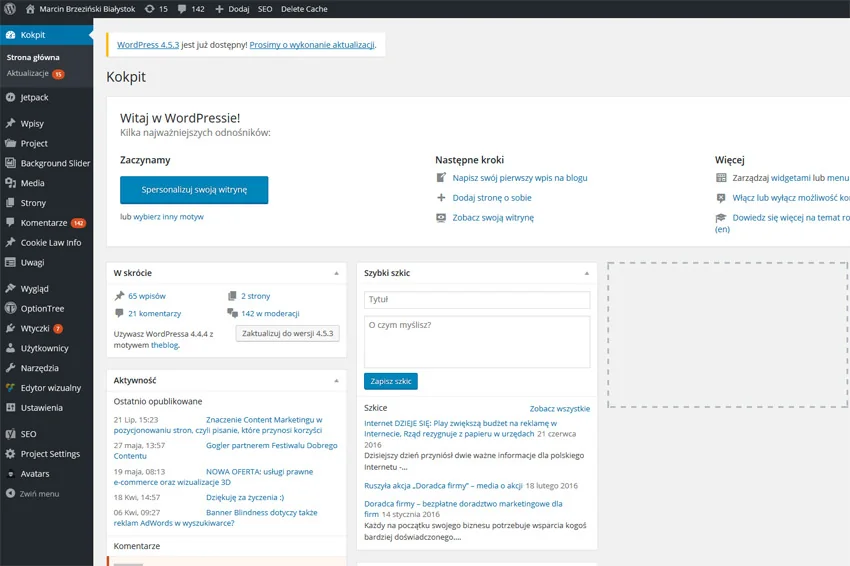Image resolution: width=850 pixels, height=566 pixels.
Task: Click the Użytkownicy user icon
Action: [x=10, y=348]
